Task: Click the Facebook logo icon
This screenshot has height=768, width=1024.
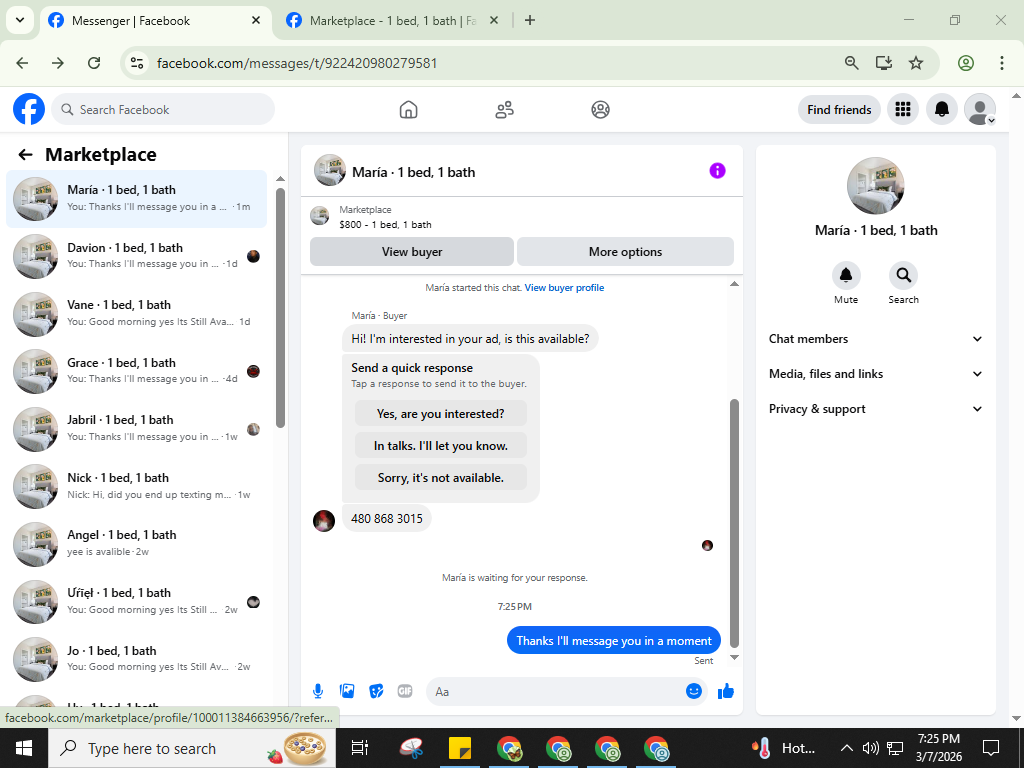Action: click(x=29, y=109)
